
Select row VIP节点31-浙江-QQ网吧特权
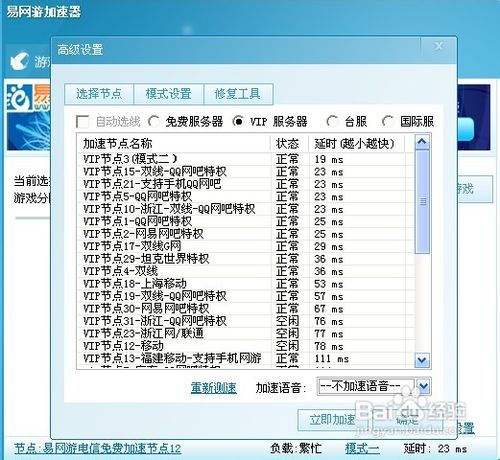246,321
